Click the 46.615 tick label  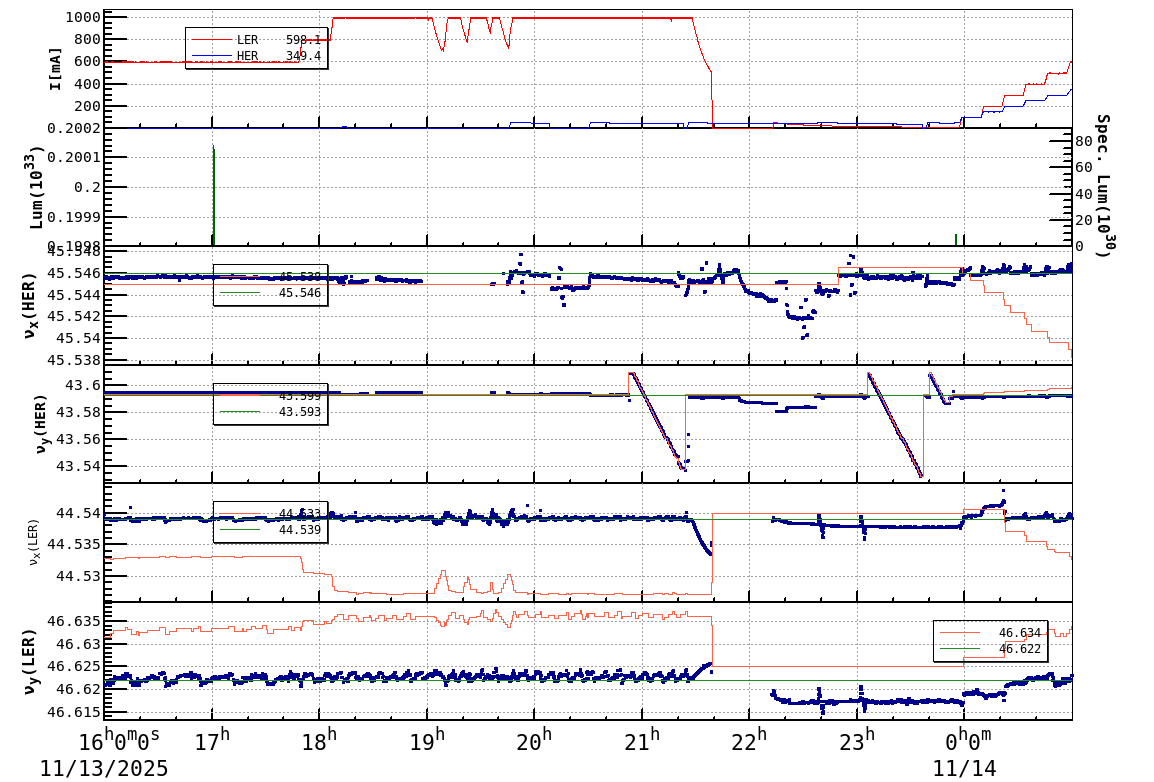click(74, 712)
